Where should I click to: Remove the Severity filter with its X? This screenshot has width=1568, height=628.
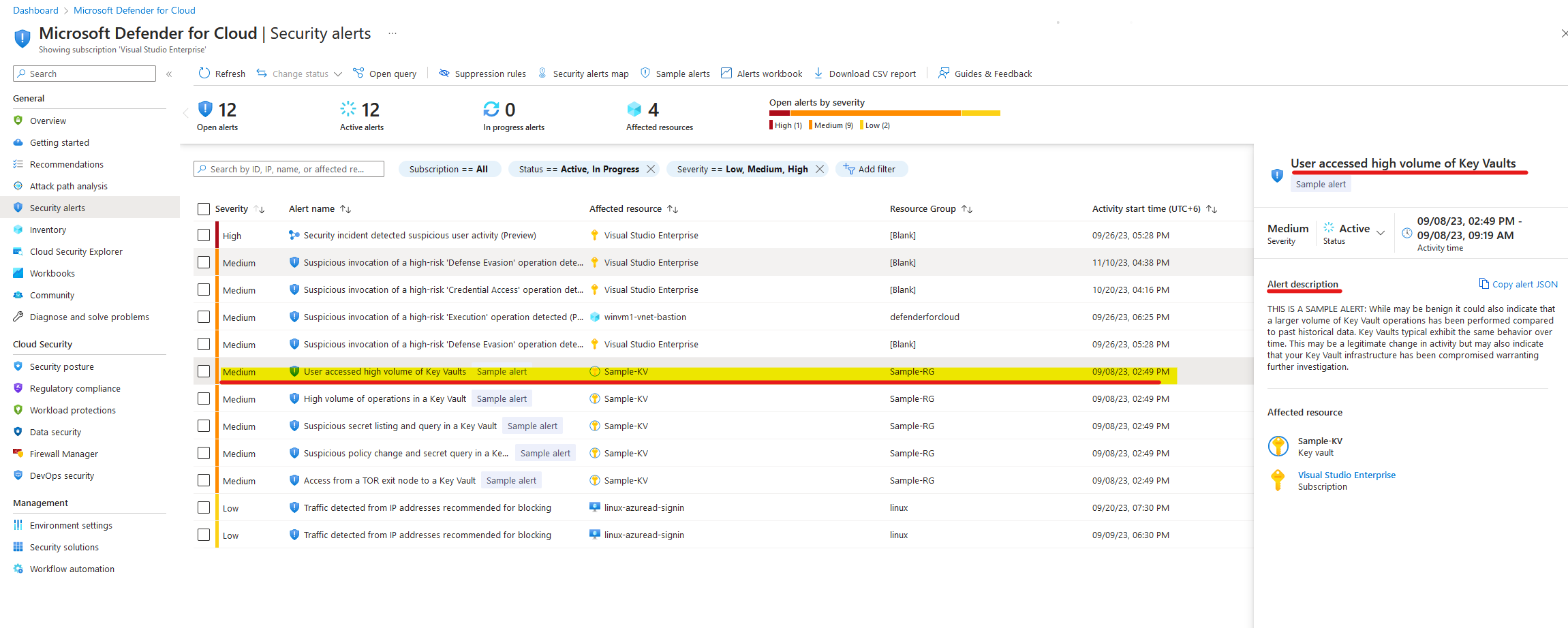pos(820,169)
